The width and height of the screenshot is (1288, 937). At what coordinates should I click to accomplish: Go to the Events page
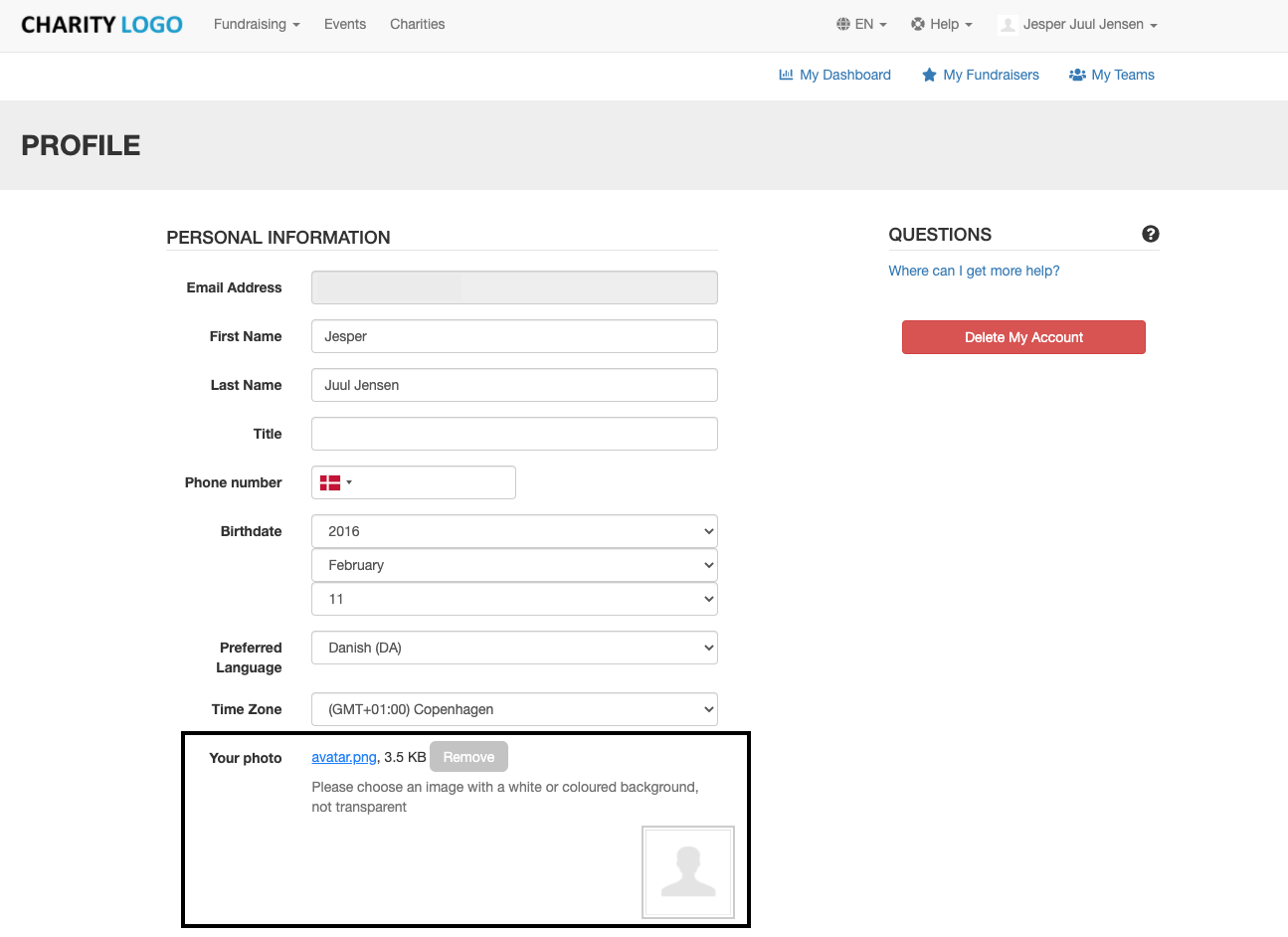point(345,24)
